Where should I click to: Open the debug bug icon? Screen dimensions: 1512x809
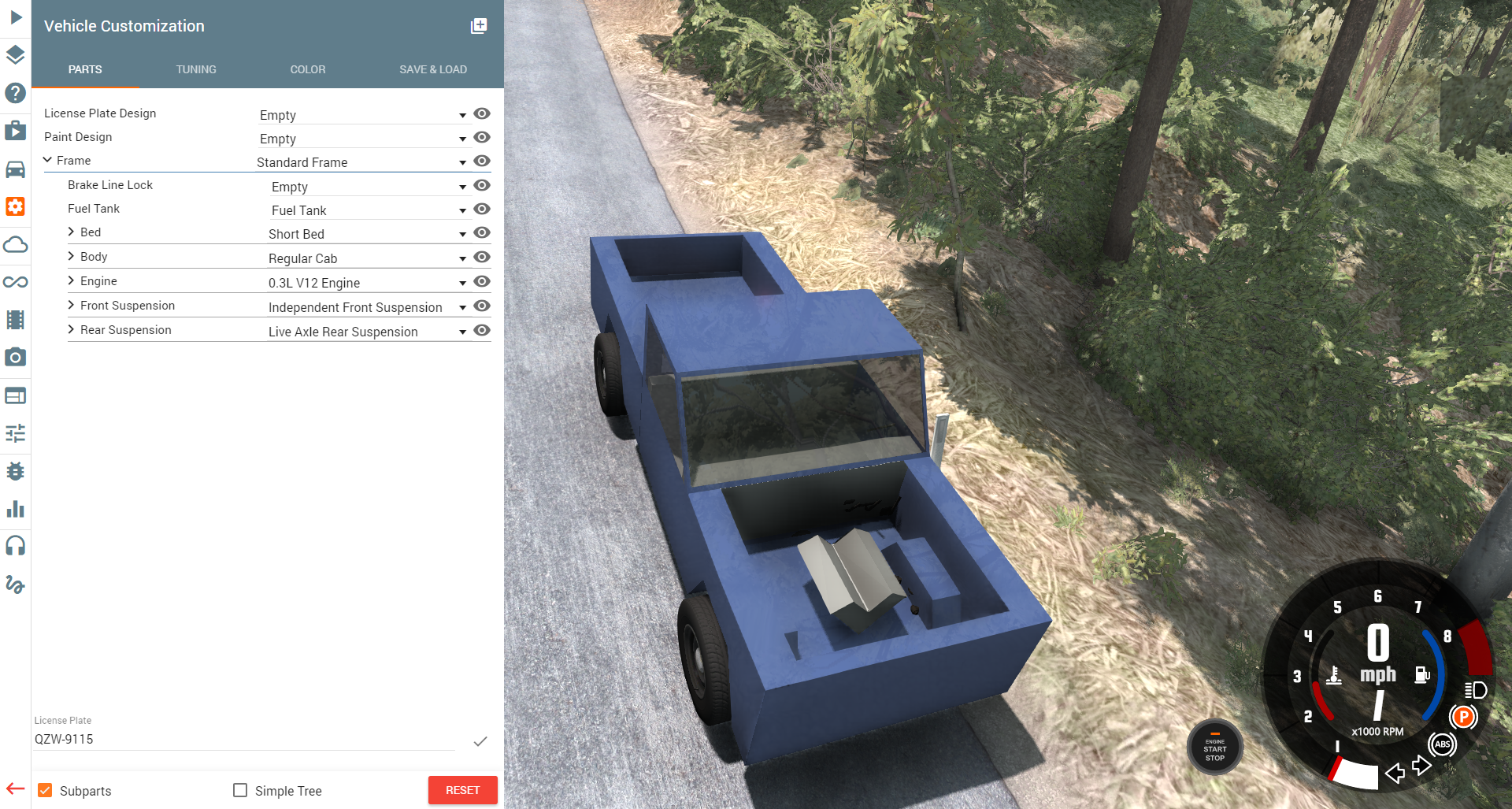16,471
